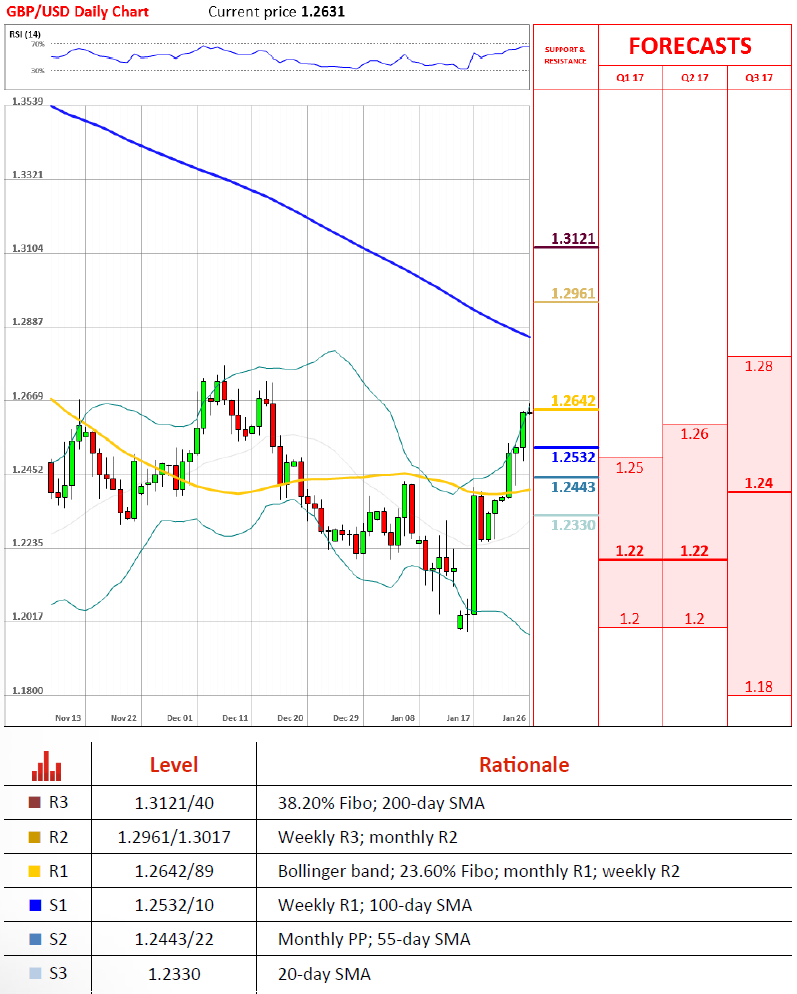Click the RSI 70% threshold label
The image size is (797, 994).
pos(38,44)
